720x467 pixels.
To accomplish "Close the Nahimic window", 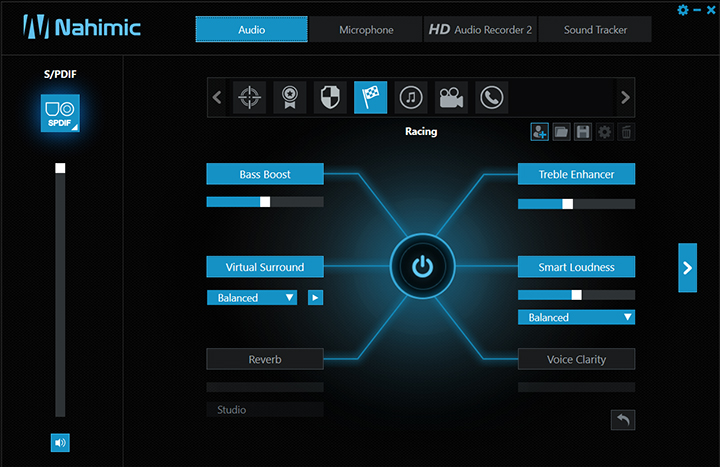I will pyautogui.click(x=711, y=10).
